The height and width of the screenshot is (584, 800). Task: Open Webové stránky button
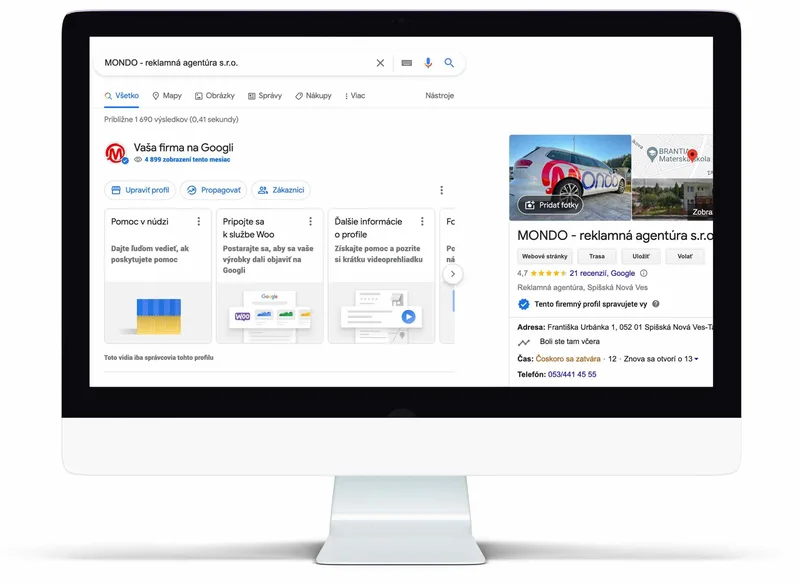[x=545, y=257]
